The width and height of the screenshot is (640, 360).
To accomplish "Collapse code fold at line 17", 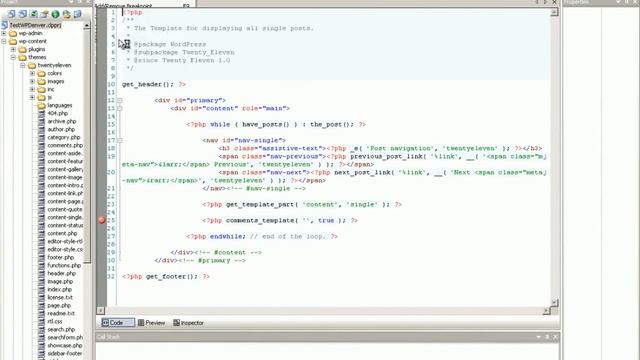I will point(120,140).
